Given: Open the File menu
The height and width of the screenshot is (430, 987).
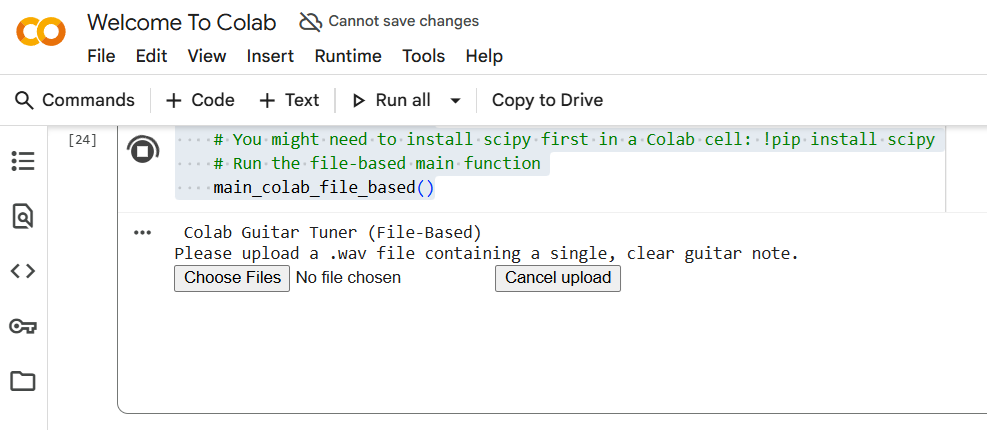Looking at the screenshot, I should (101, 56).
